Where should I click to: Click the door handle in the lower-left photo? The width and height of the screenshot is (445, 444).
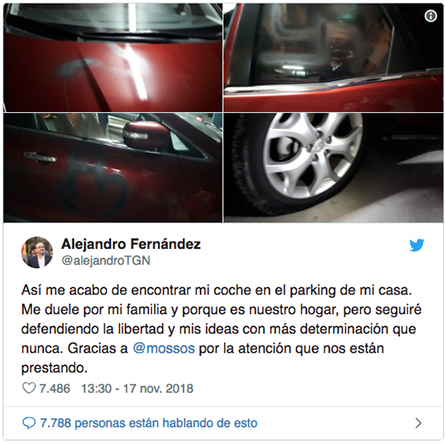point(40,157)
